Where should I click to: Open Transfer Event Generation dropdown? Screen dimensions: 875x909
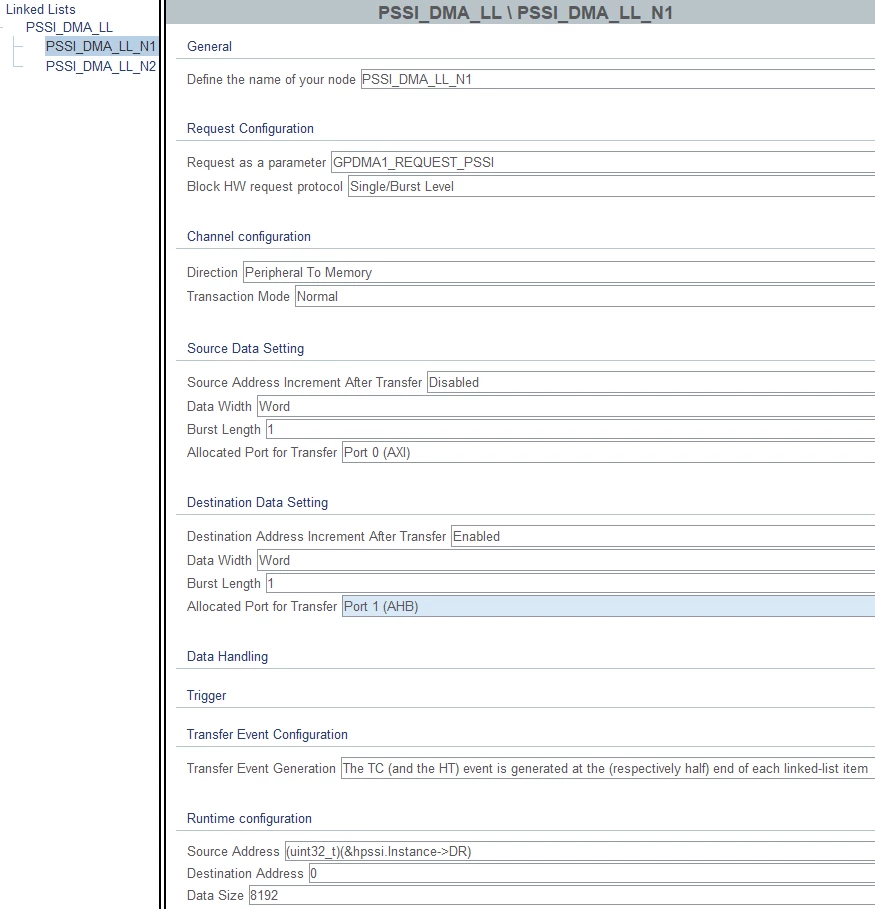tap(608, 769)
